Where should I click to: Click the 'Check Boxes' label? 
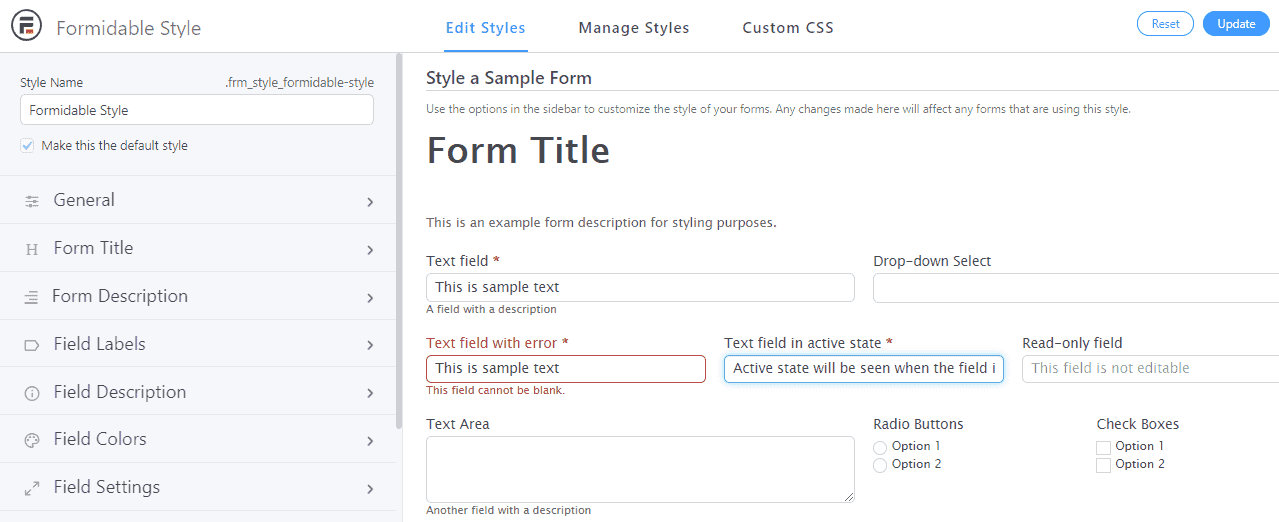tap(1138, 425)
